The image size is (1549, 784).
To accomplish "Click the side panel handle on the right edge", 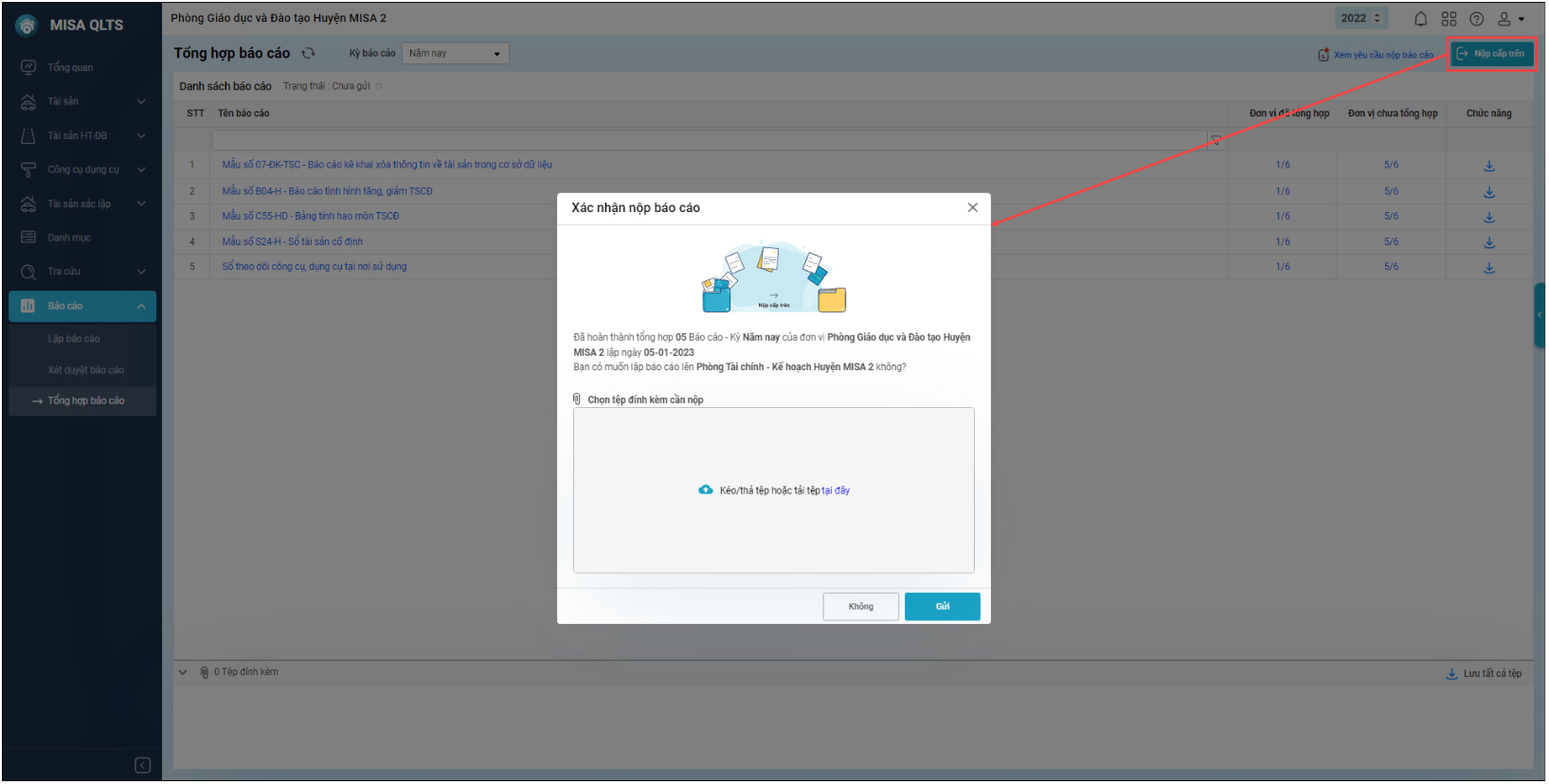I will (x=1540, y=315).
